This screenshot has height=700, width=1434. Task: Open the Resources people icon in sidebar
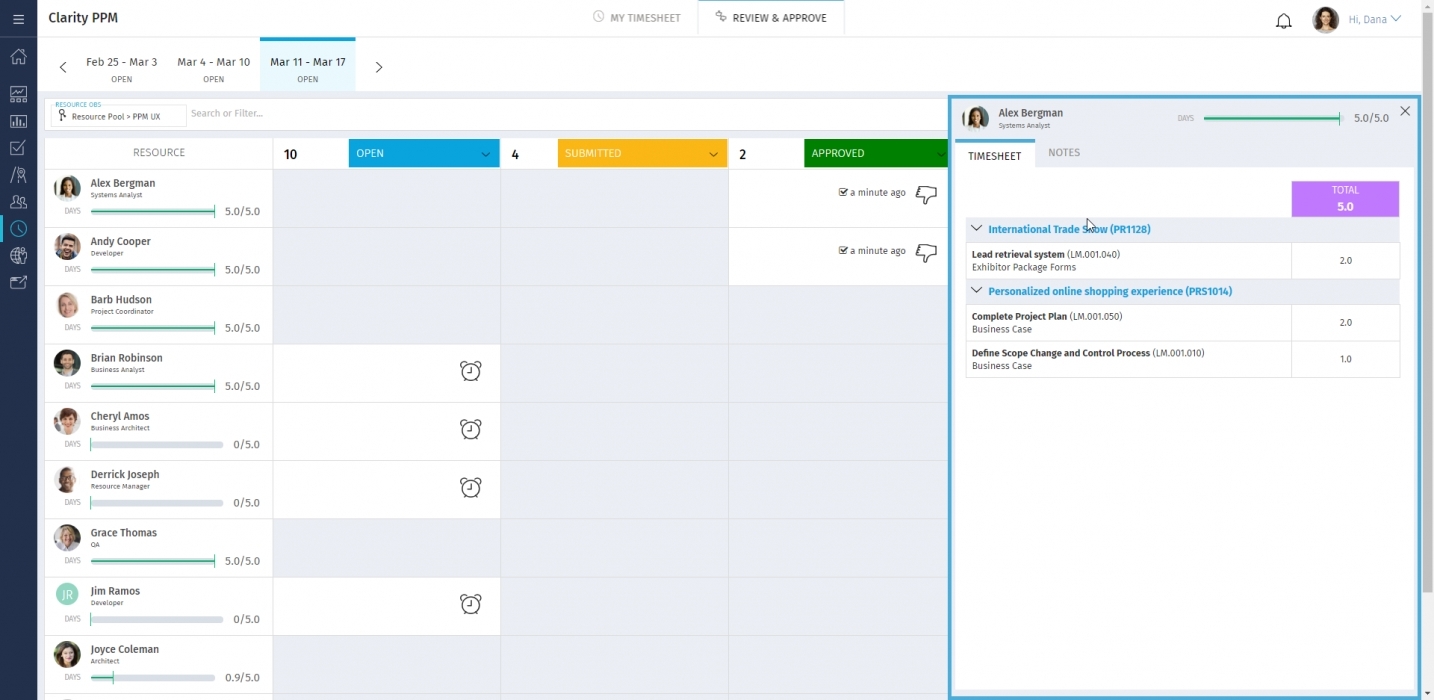pyautogui.click(x=18, y=201)
